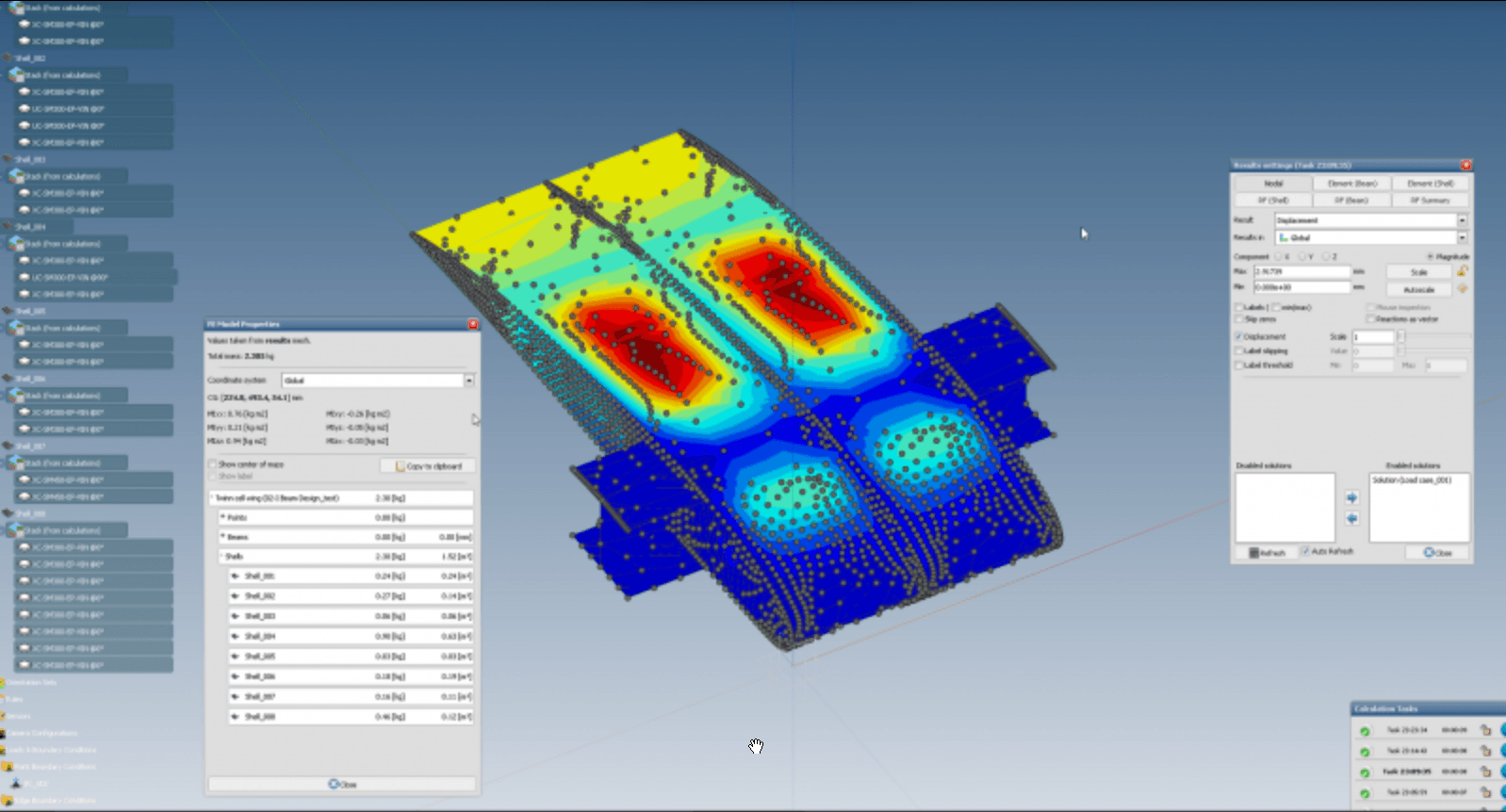Switch to the Nodal tab
This screenshot has height=812, width=1506.
pyautogui.click(x=1273, y=184)
